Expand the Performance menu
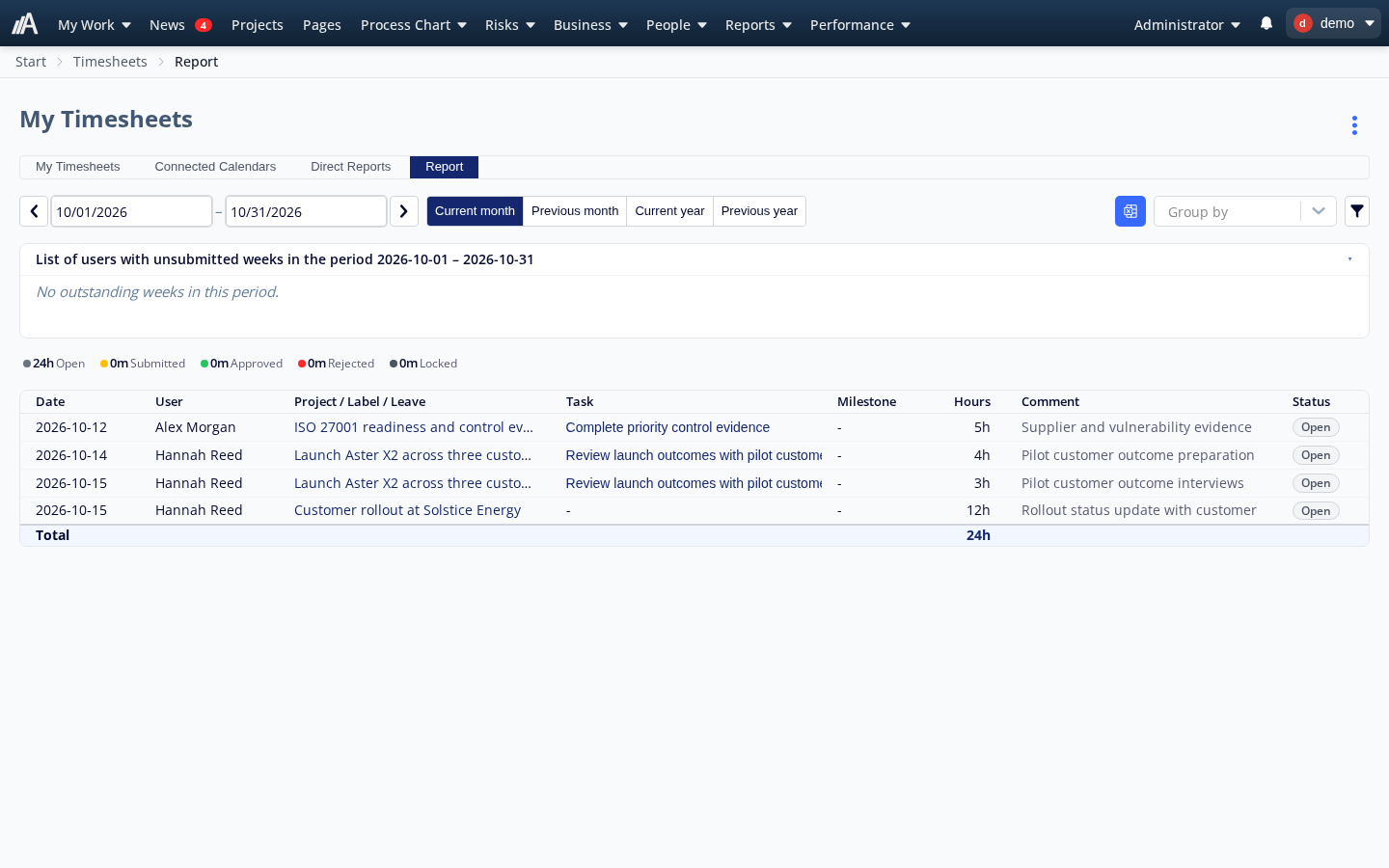 (859, 24)
